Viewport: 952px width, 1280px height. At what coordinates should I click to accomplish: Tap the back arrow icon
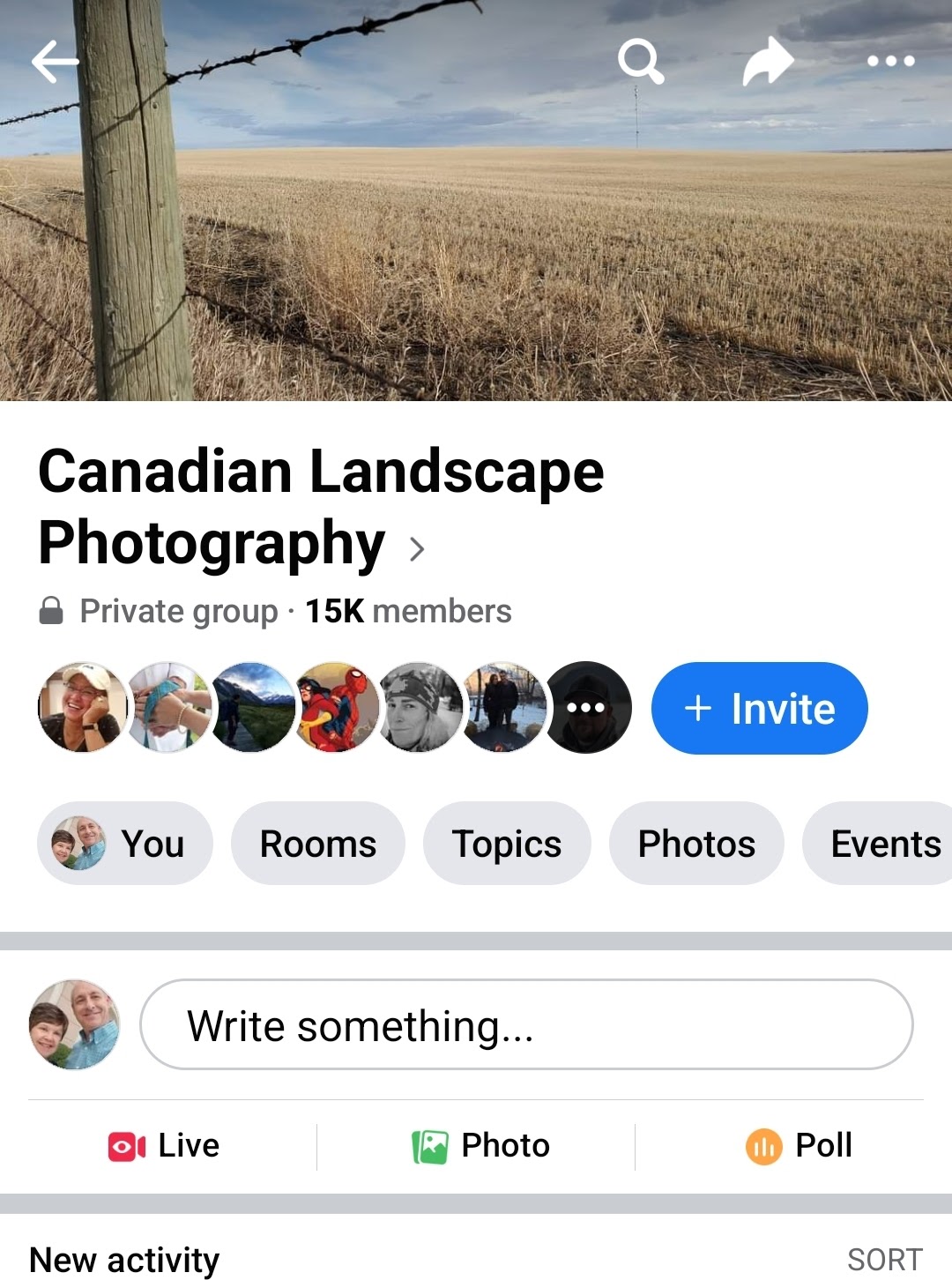coord(55,62)
